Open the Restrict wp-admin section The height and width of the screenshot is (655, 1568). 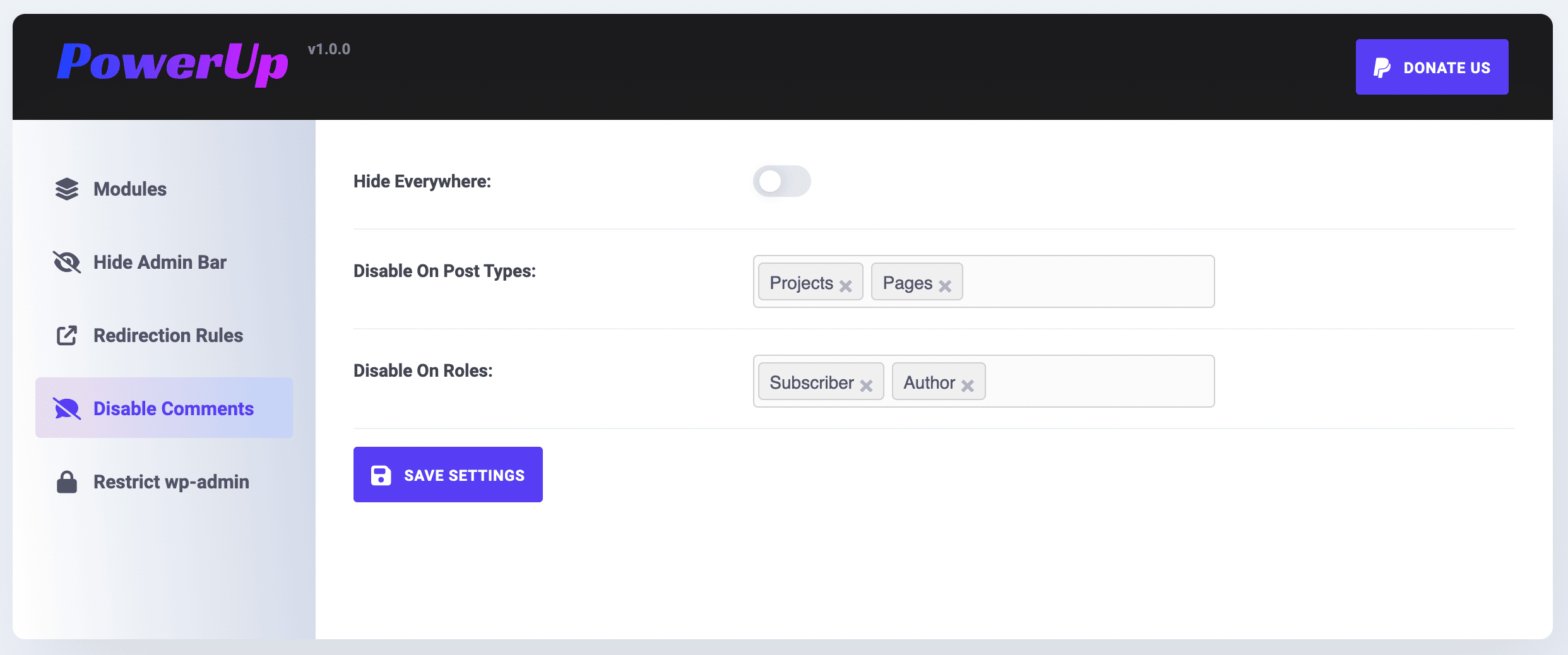(x=171, y=481)
